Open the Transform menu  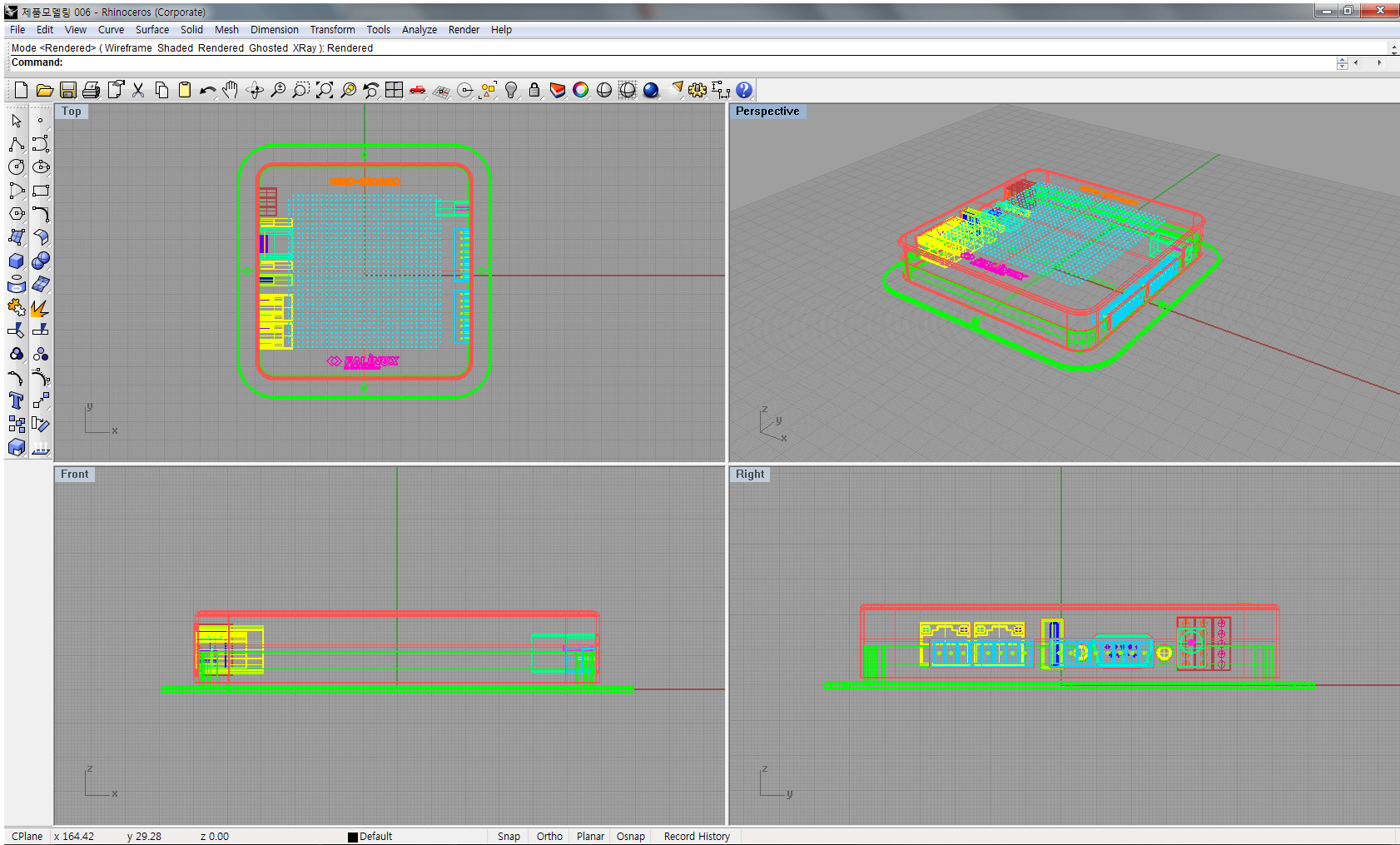[x=332, y=29]
